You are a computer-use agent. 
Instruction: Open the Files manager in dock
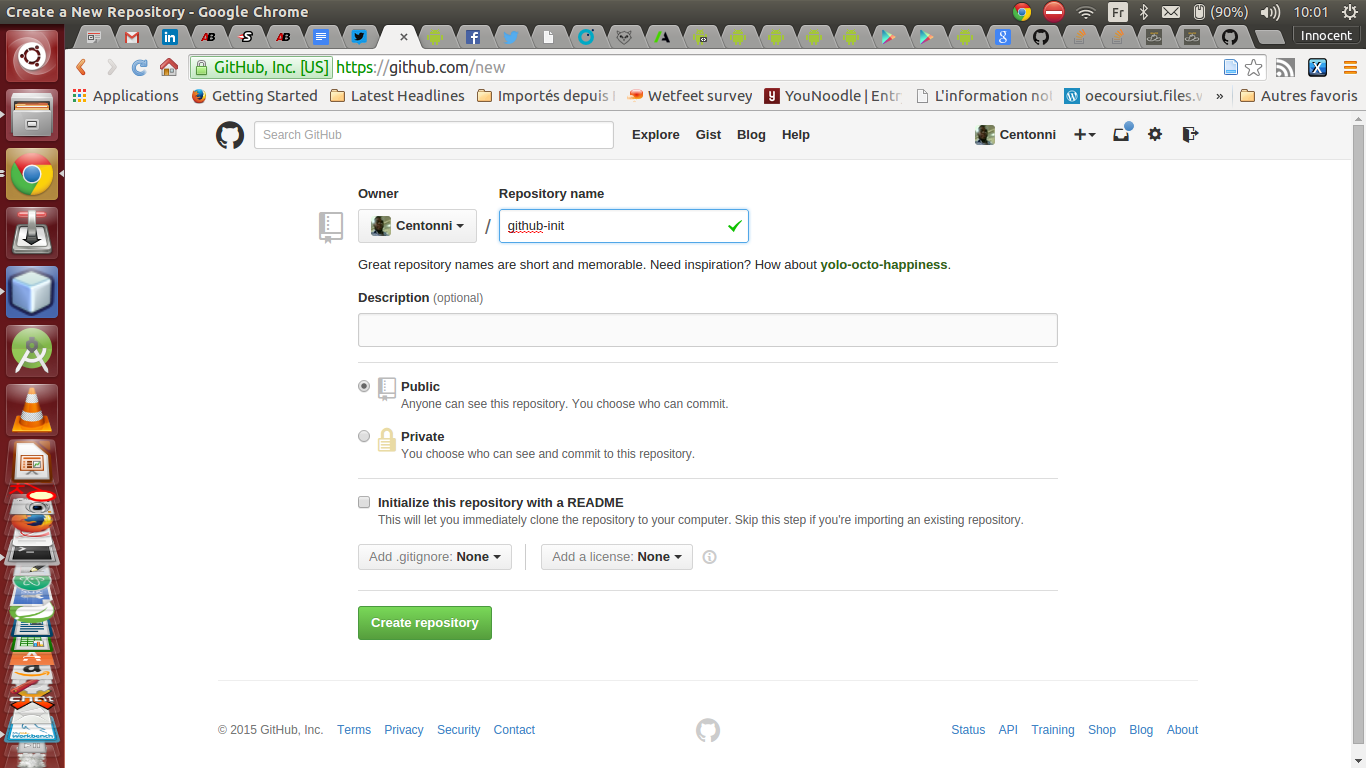(32, 116)
